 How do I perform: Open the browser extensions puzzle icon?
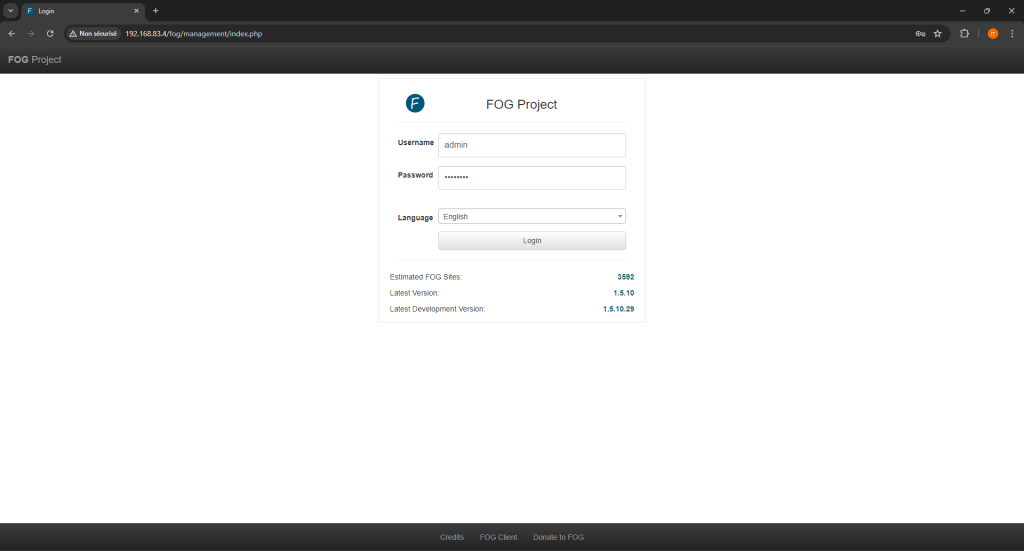click(x=965, y=33)
